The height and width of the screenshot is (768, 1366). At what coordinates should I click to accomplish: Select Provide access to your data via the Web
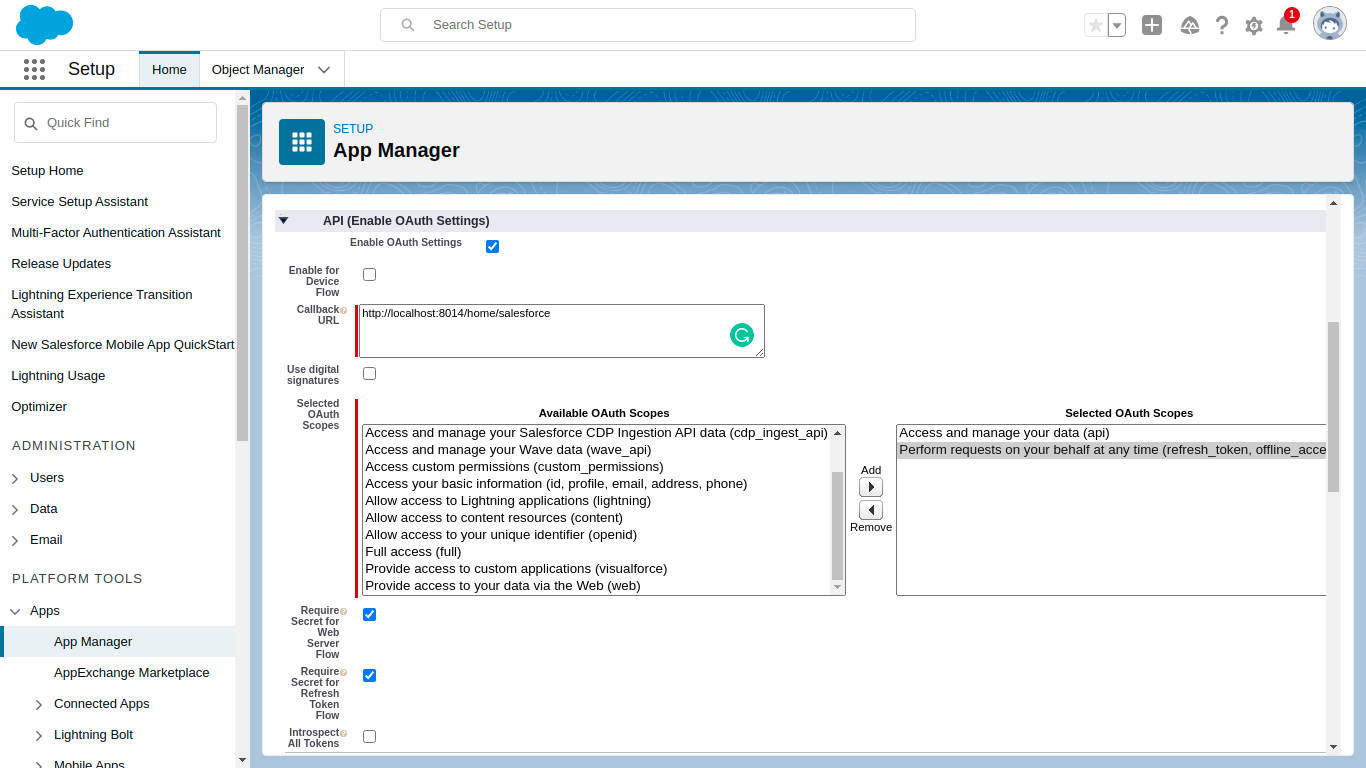(x=597, y=586)
